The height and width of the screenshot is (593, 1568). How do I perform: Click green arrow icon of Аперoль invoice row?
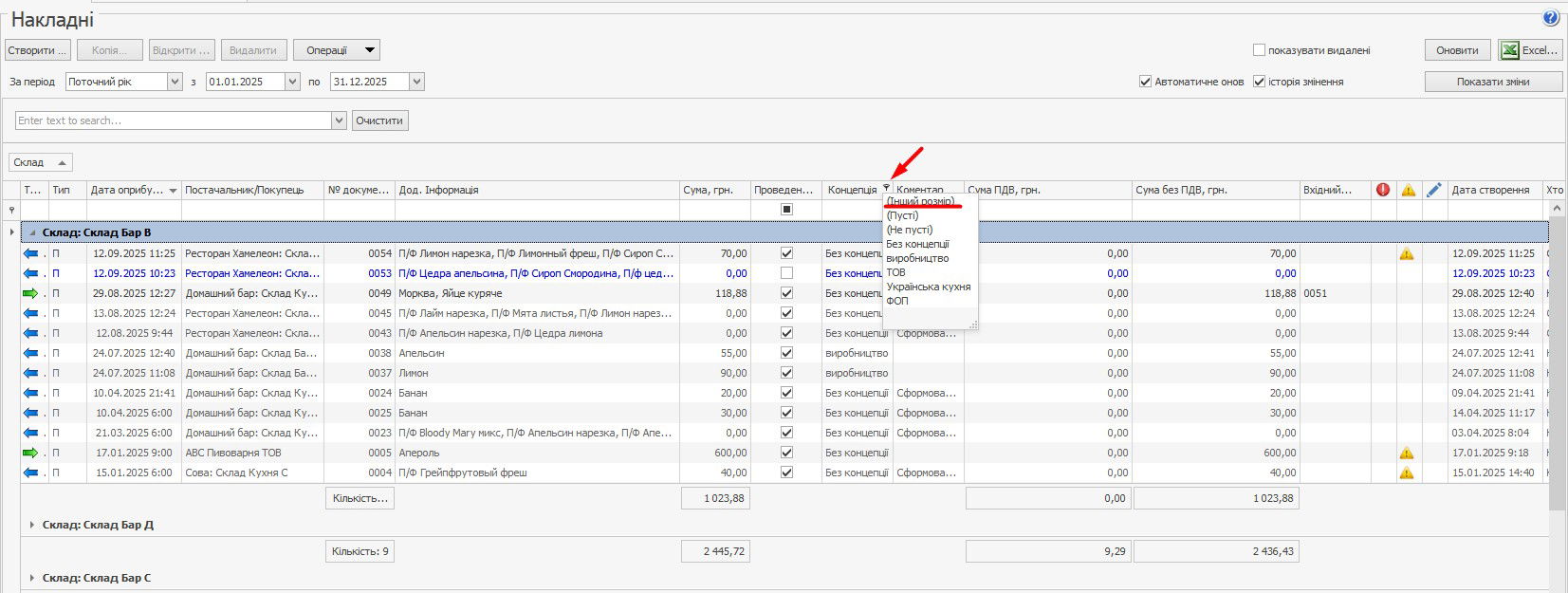30,453
